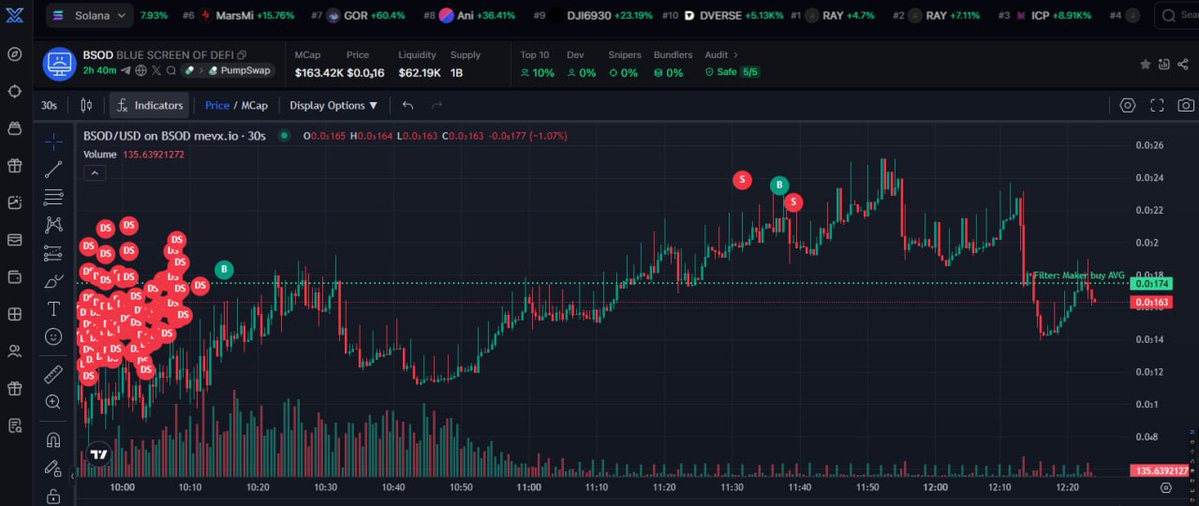This screenshot has height=506, width=1199.
Task: Toggle the green live data dot
Action: (284, 136)
